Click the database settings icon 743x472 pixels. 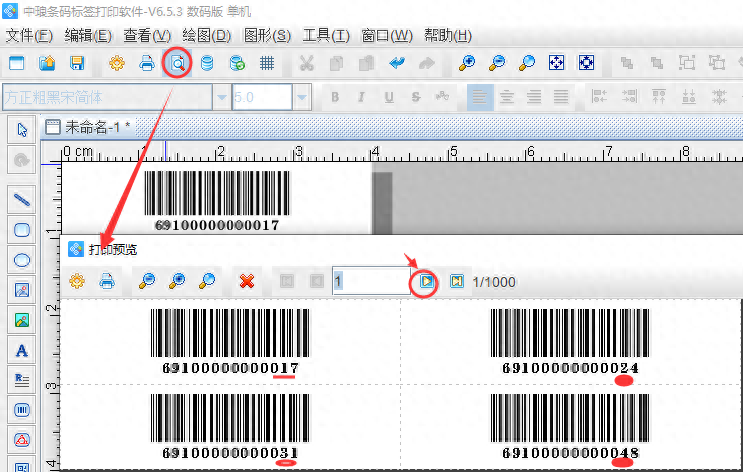[207, 63]
